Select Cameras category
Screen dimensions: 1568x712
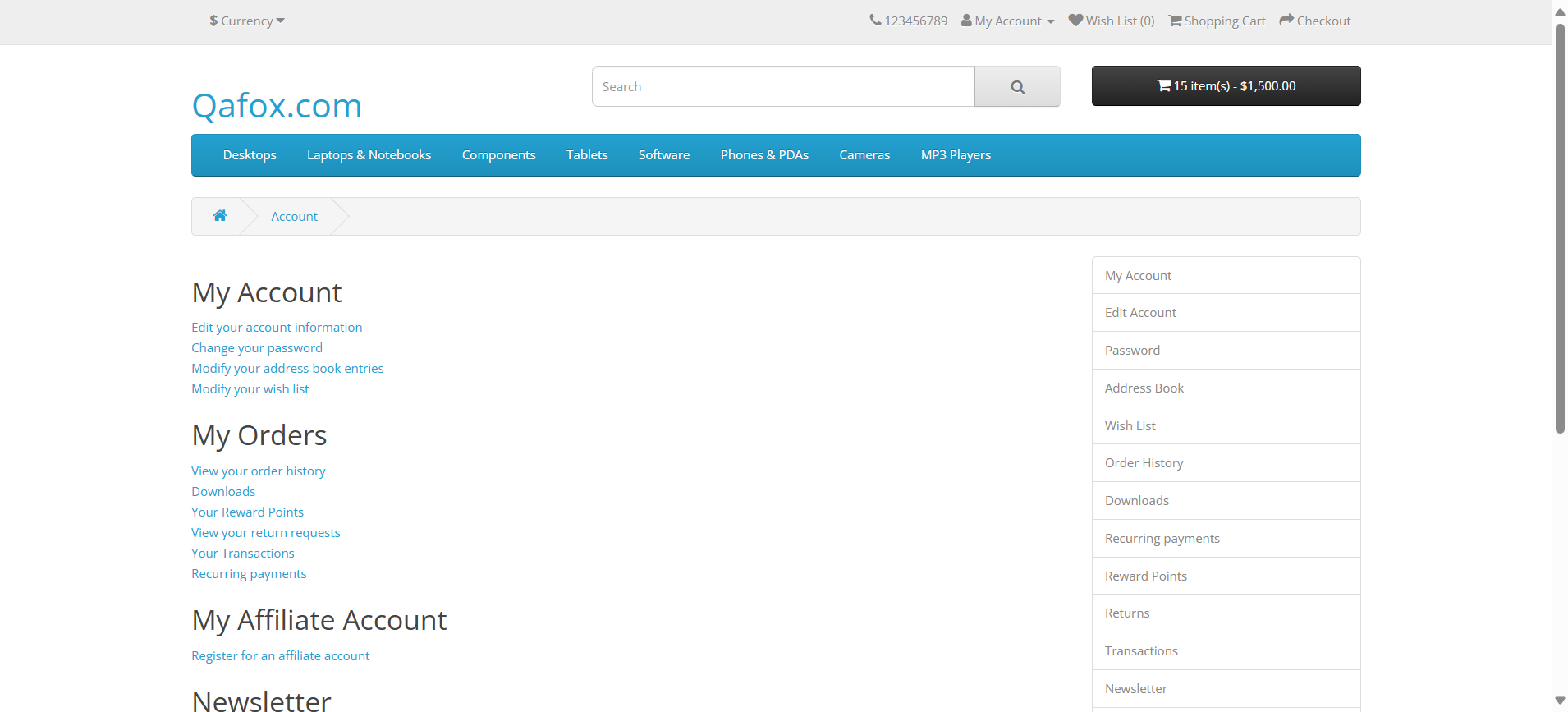pyautogui.click(x=864, y=155)
